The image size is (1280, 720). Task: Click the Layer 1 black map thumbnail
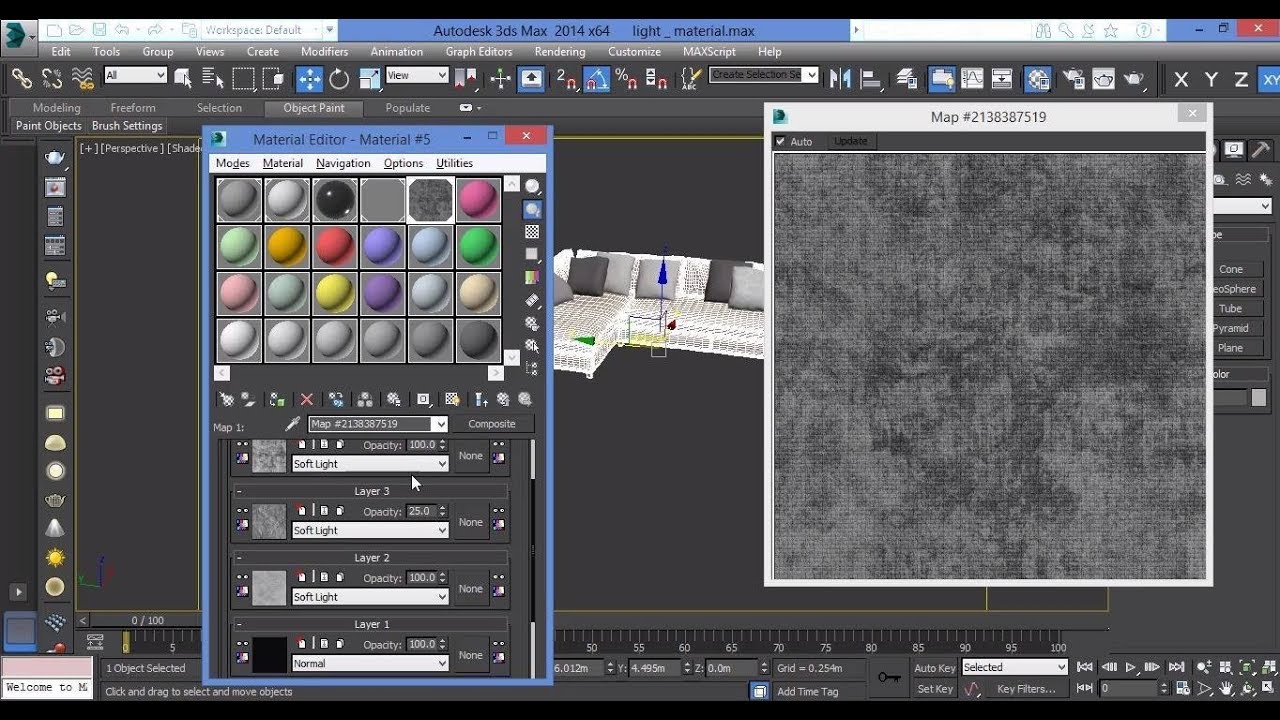tap(270, 655)
